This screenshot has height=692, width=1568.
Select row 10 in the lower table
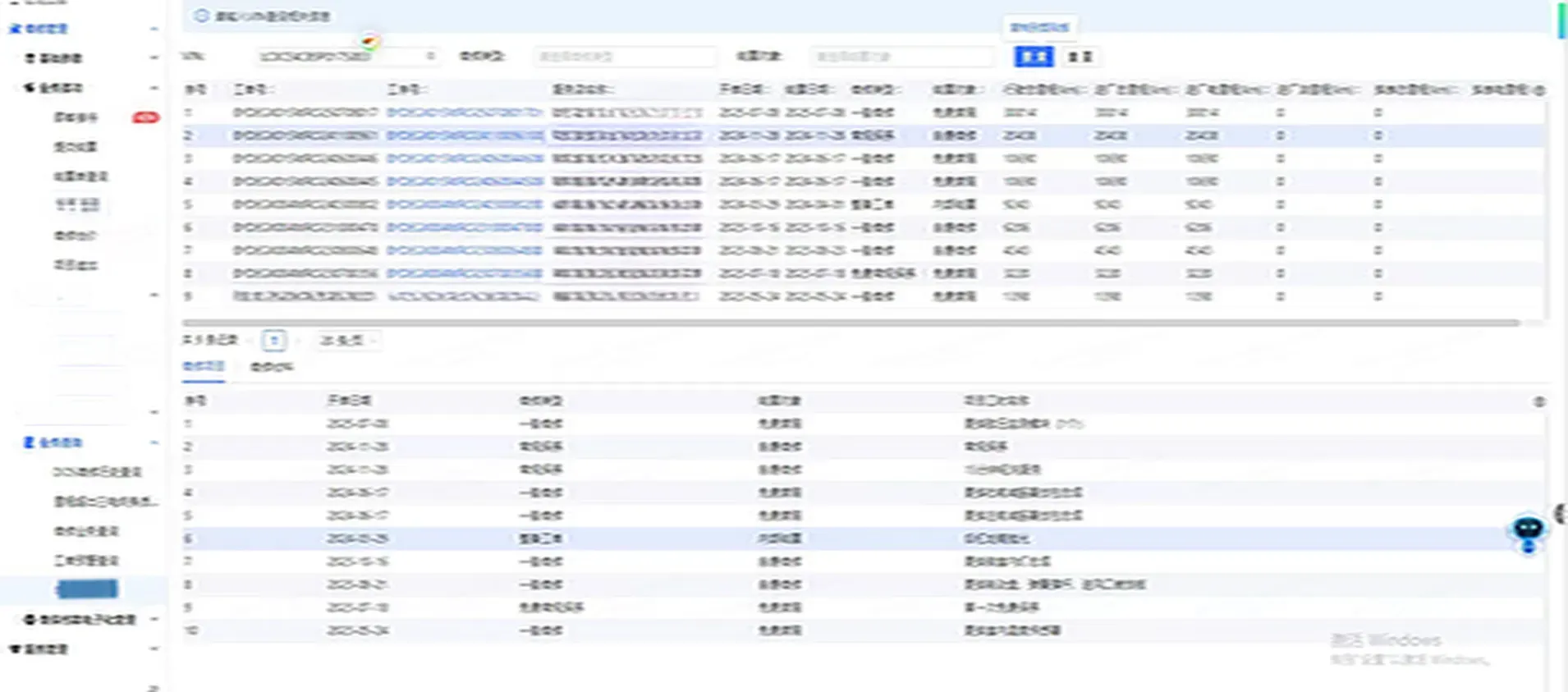coord(864,630)
